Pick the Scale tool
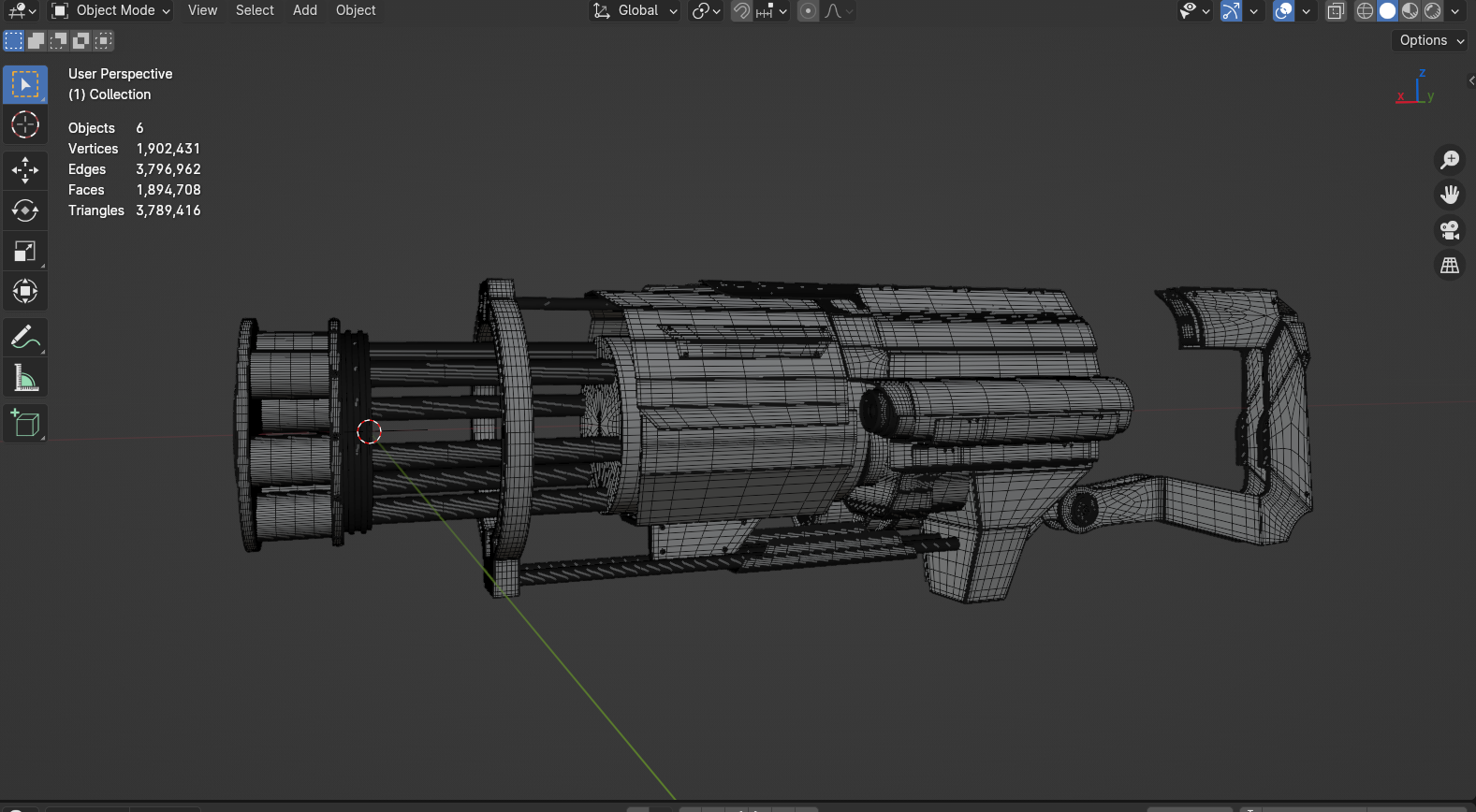The width and height of the screenshot is (1476, 812). tap(25, 251)
